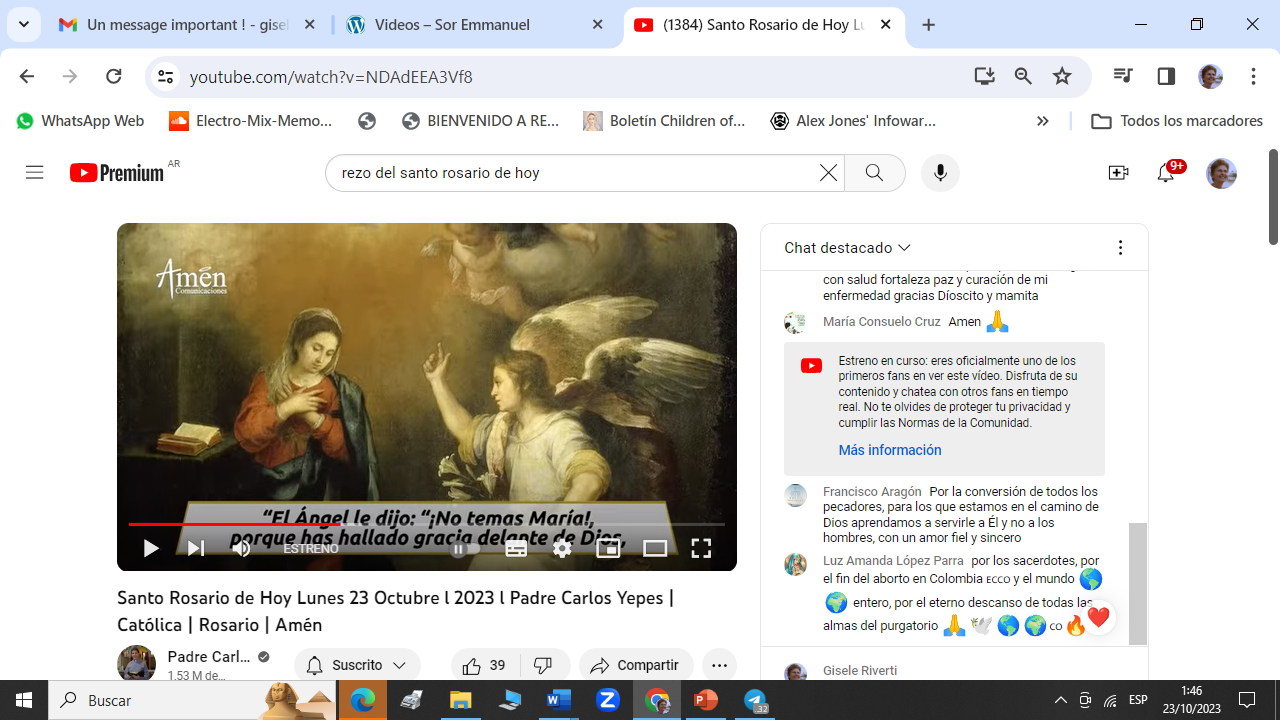Show more bookmarks with chevron

coord(1042,121)
